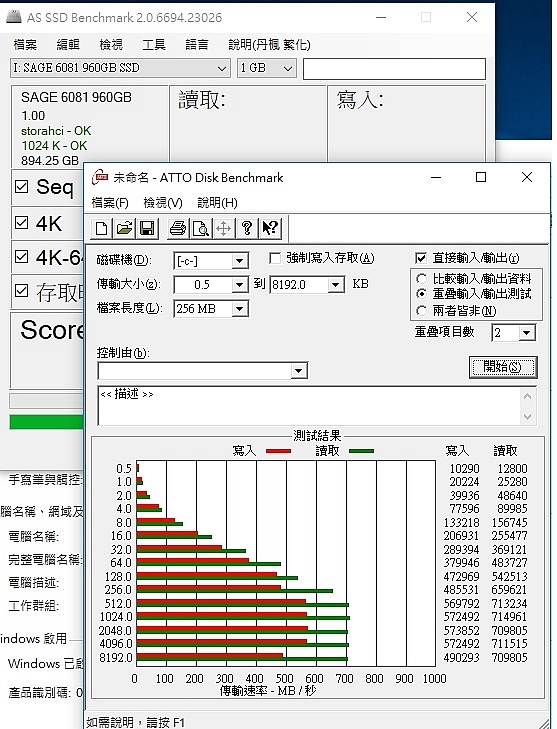Click the green 讀取 legend swatch
Screen dimensions: 557x729
click(361, 451)
